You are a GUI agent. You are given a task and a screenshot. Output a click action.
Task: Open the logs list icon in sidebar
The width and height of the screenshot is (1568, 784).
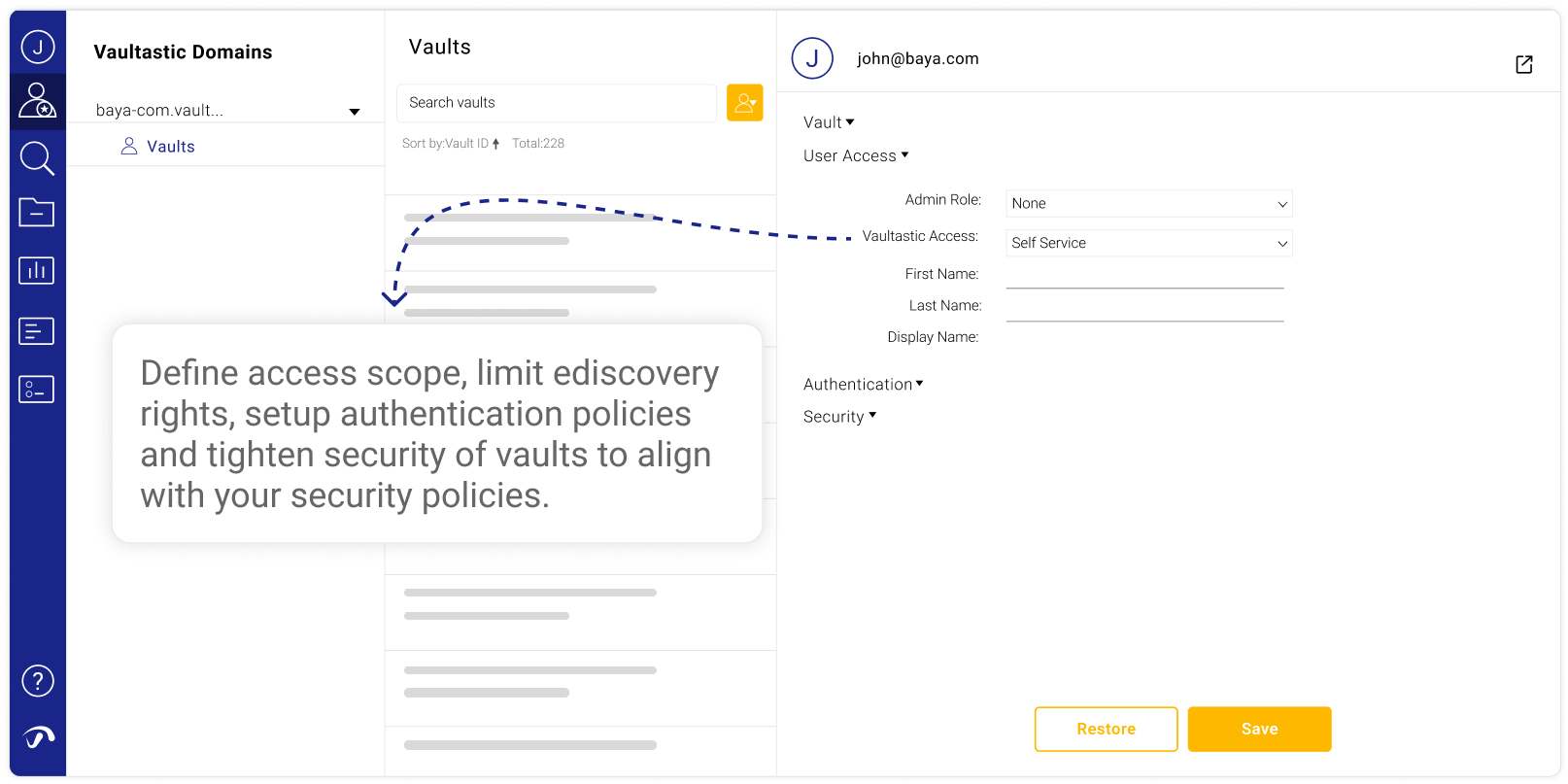point(36,330)
